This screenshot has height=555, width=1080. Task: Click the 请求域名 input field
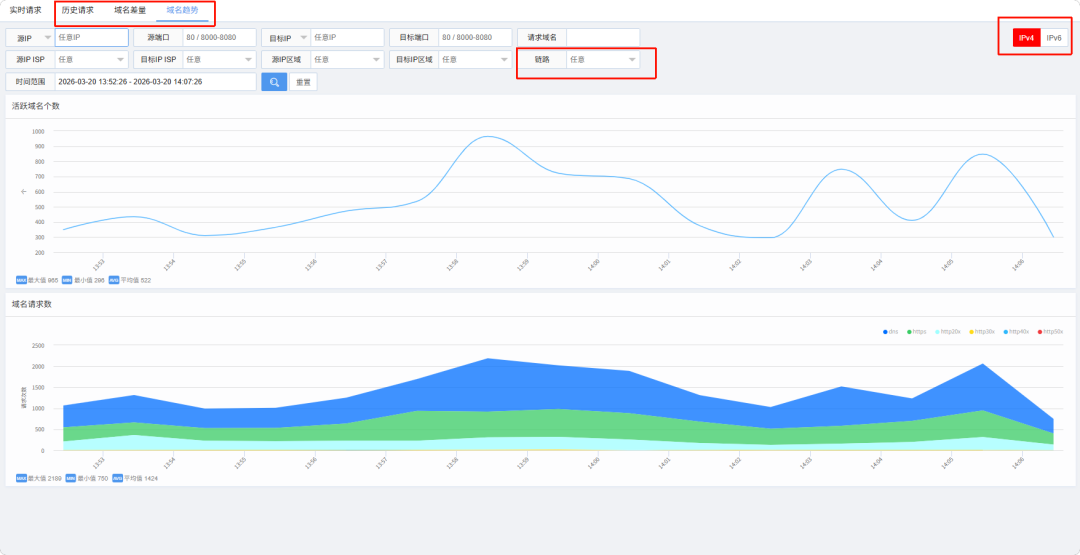pyautogui.click(x=603, y=38)
